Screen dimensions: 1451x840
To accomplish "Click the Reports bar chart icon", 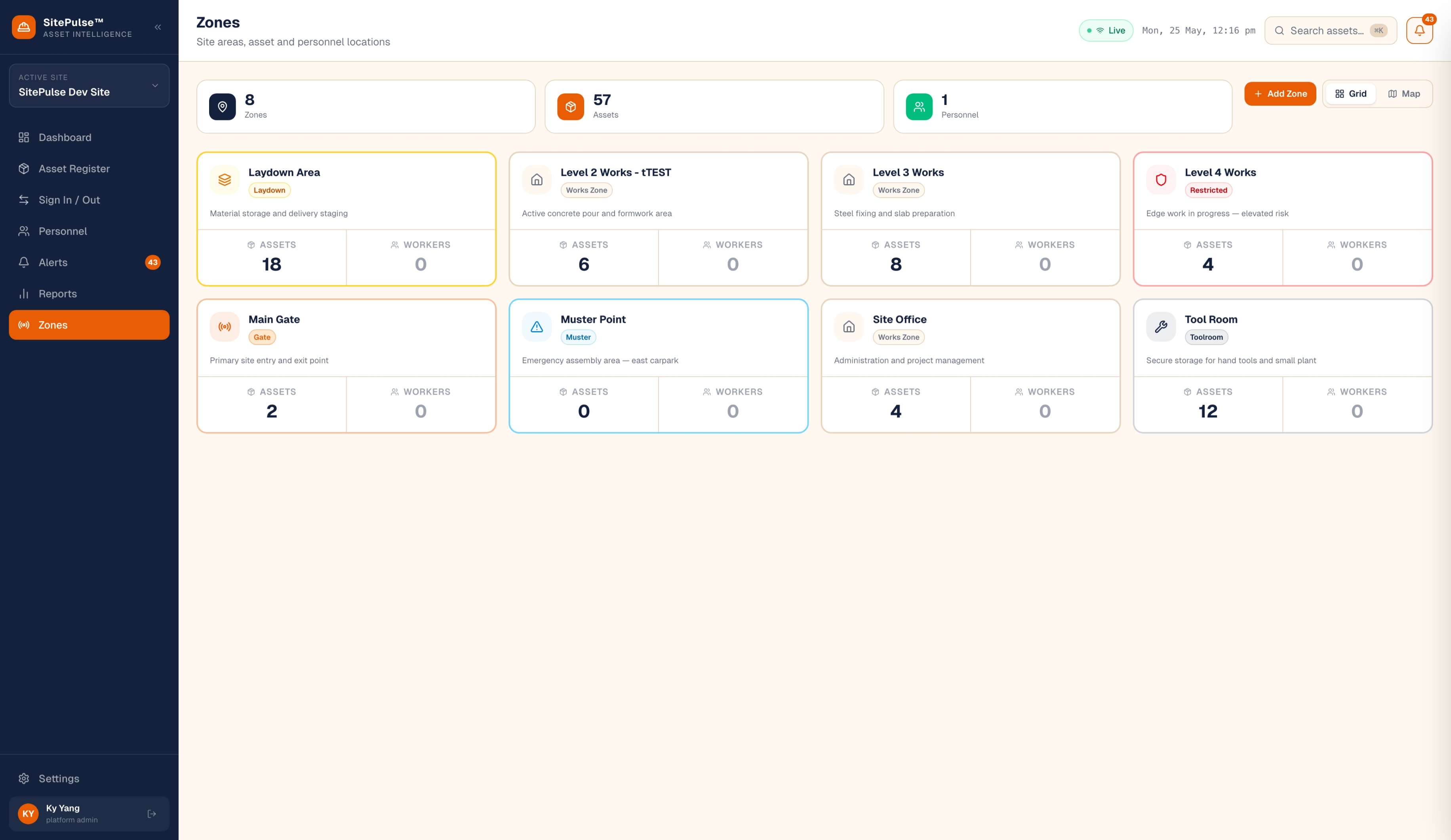I will pos(24,293).
